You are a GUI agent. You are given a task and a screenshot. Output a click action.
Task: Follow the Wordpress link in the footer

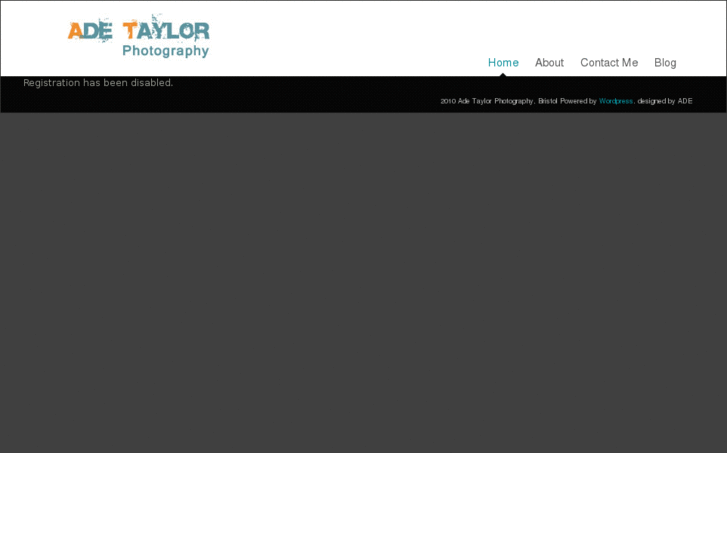[x=616, y=101]
